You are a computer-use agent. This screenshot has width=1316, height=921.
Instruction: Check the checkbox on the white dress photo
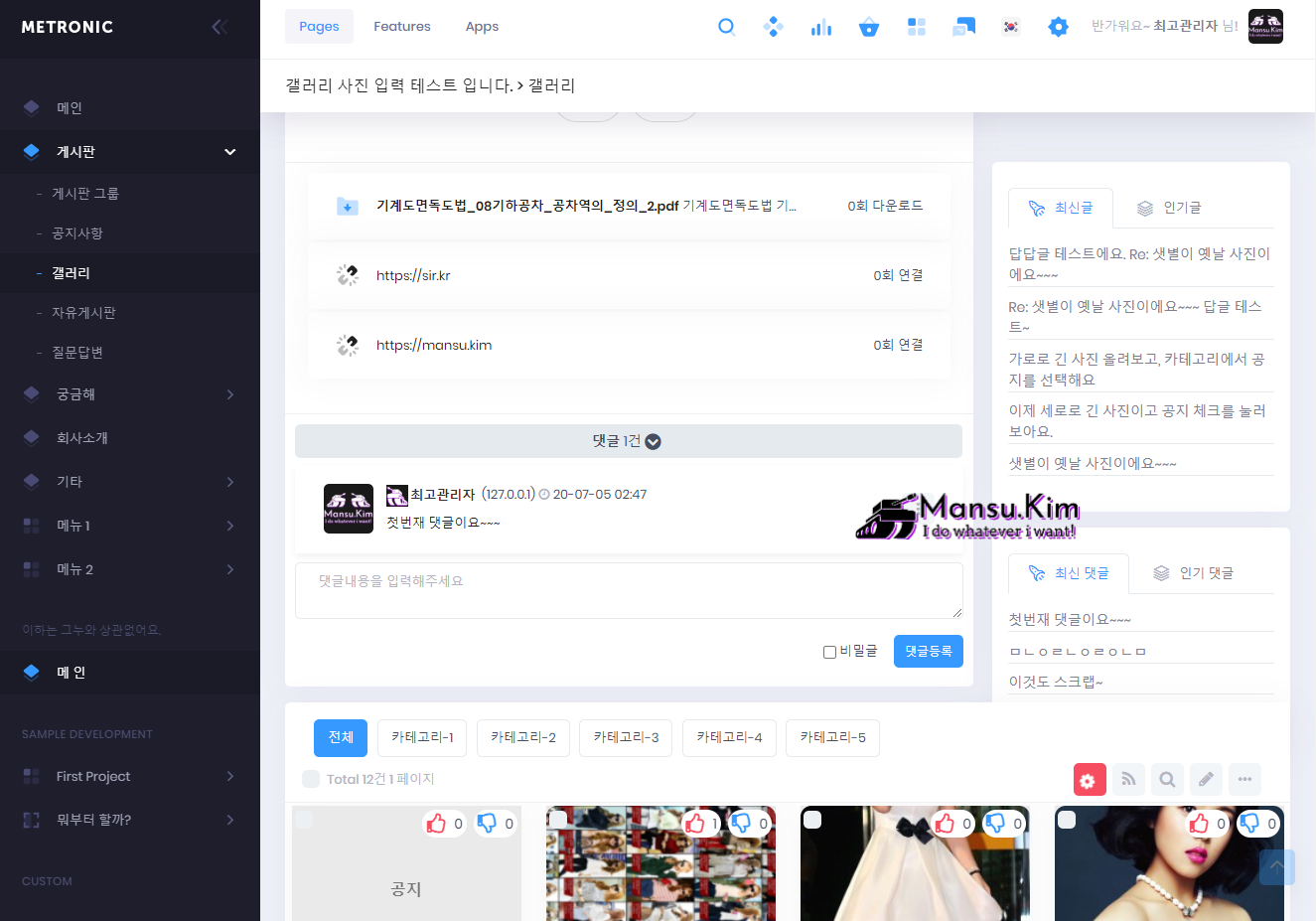click(812, 820)
